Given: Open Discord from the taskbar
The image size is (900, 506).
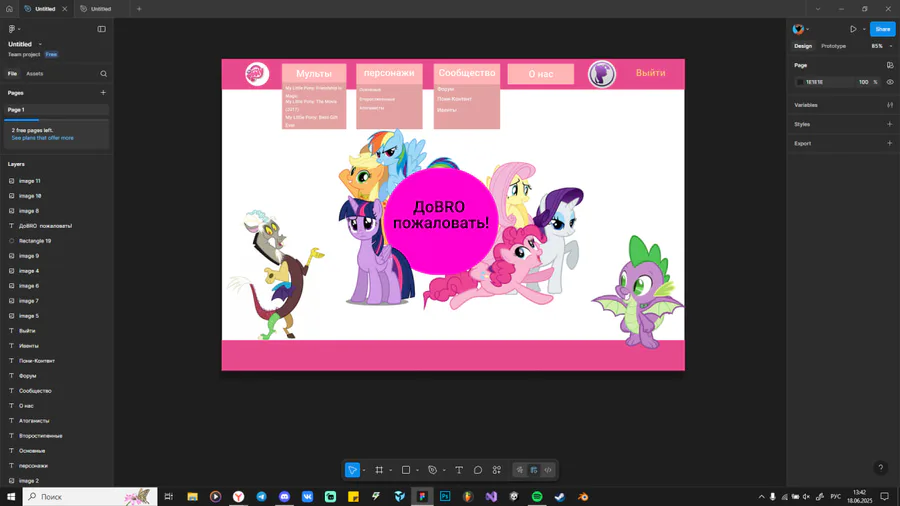Looking at the screenshot, I should pyautogui.click(x=284, y=496).
